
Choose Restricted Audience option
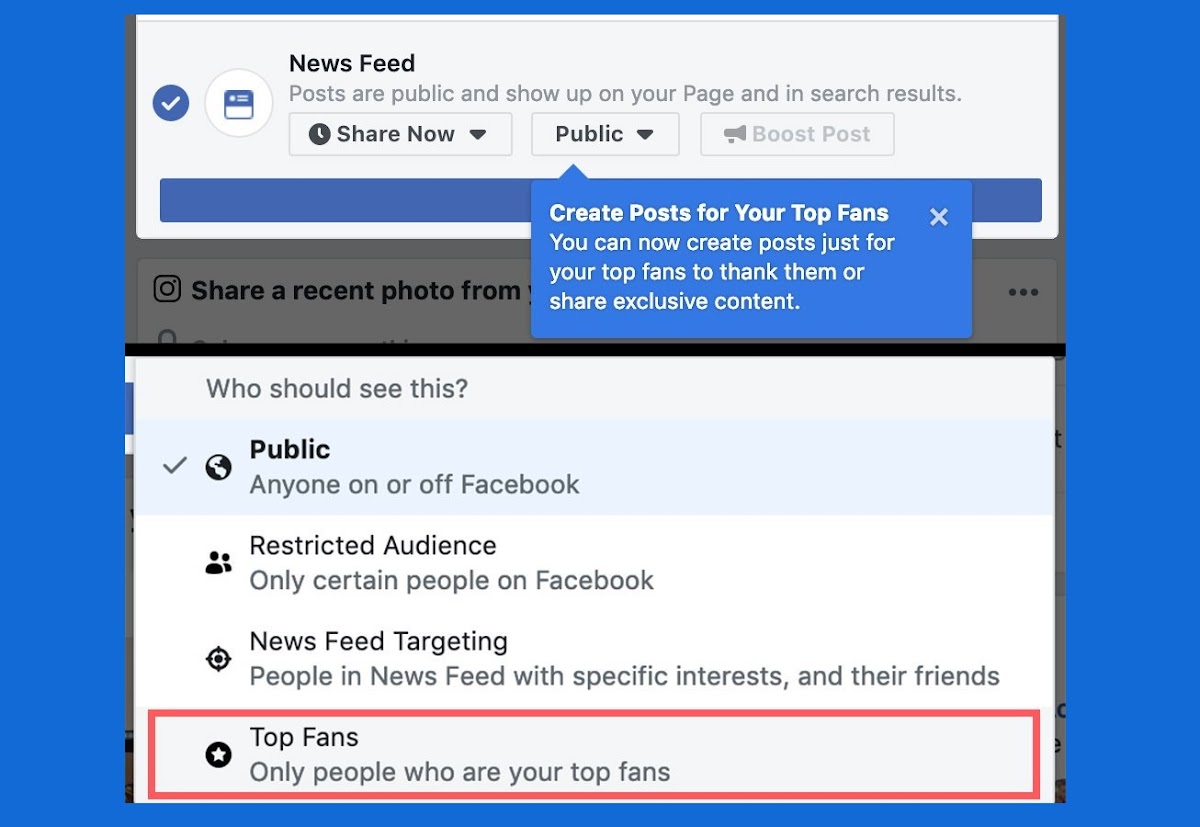pos(594,563)
